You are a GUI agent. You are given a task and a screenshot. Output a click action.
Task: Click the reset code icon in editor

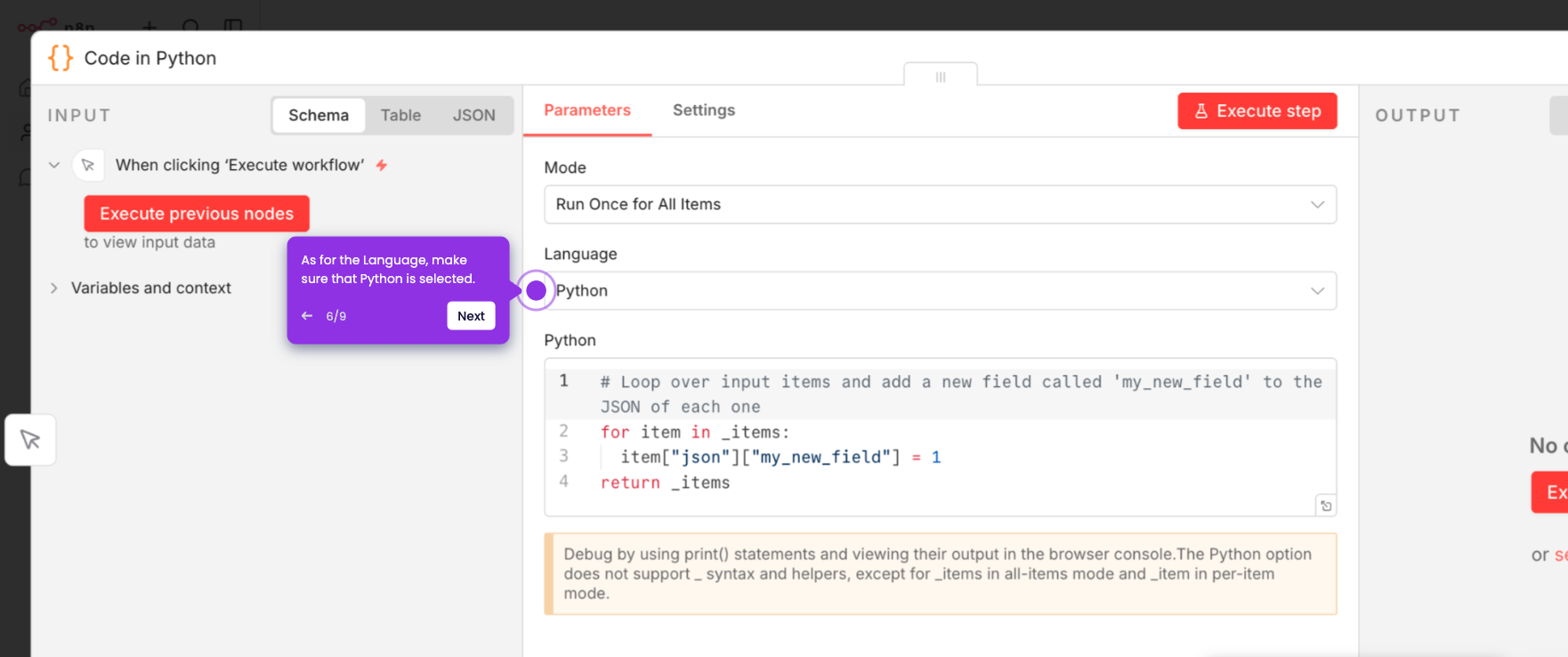1326,506
